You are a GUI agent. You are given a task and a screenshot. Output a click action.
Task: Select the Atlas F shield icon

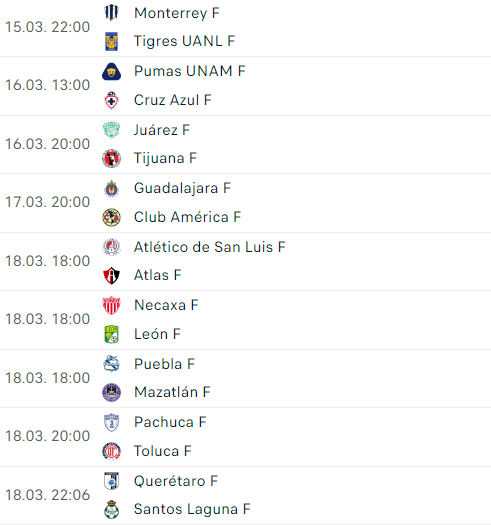(x=111, y=276)
